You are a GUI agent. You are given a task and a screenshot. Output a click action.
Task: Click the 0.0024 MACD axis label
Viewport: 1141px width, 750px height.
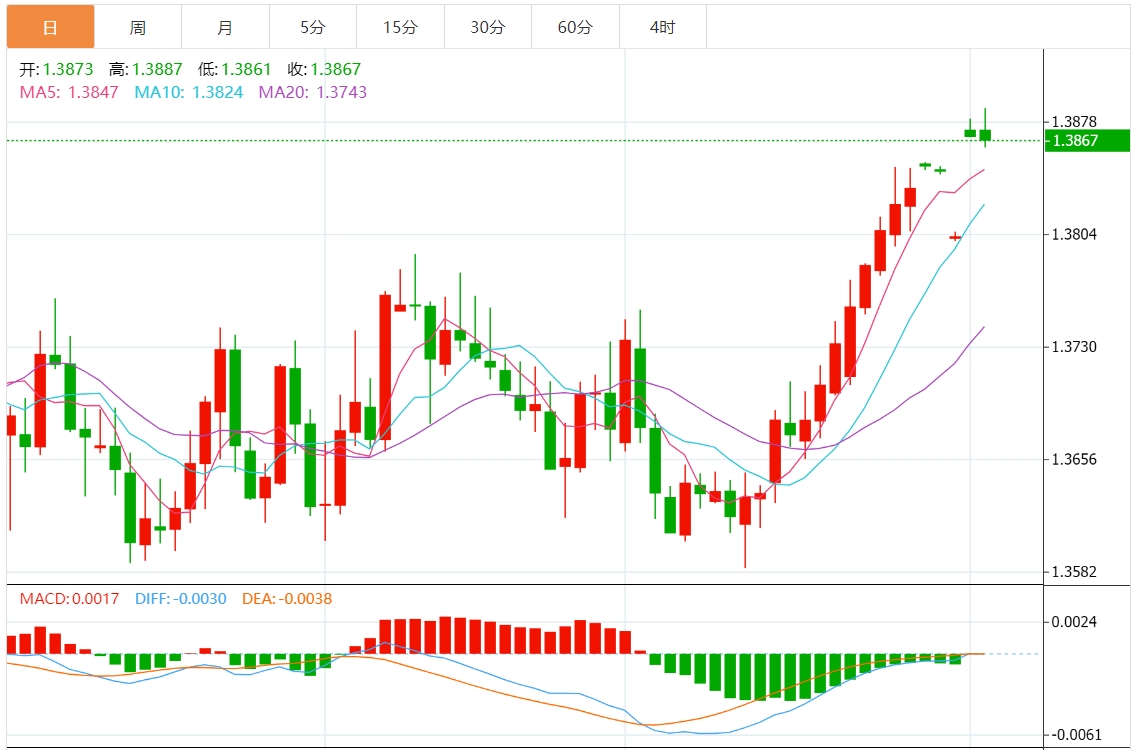point(1074,622)
